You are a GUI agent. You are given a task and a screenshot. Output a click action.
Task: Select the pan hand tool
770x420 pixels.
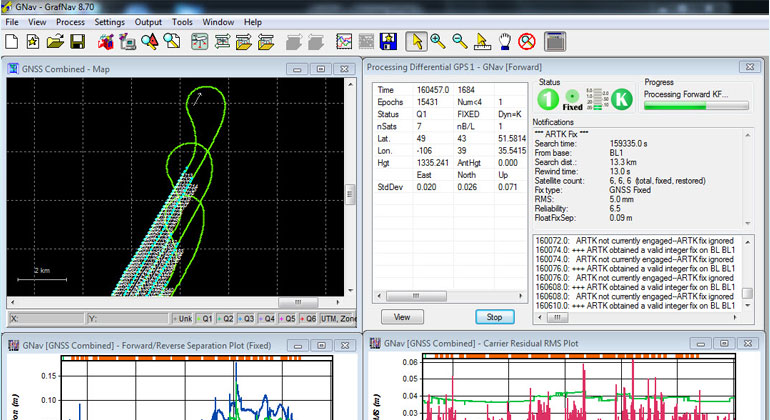[505, 42]
